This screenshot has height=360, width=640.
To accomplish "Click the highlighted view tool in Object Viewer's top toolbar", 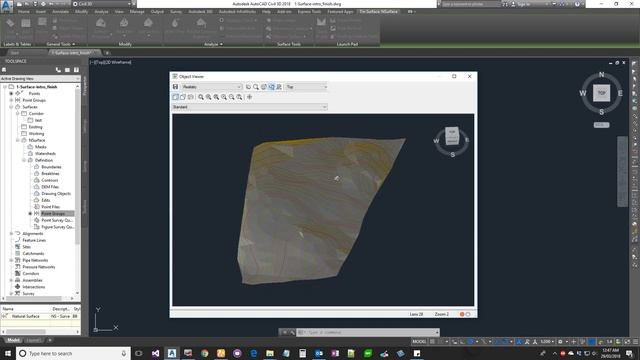I will coord(271,87).
